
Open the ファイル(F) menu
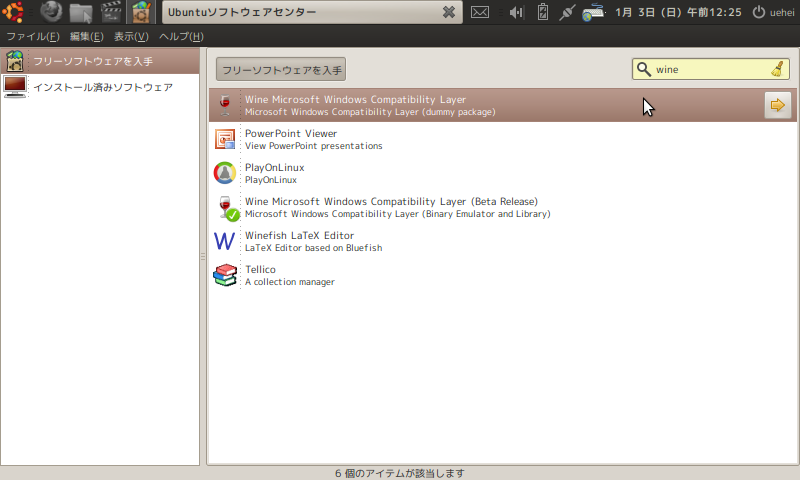tap(33, 36)
